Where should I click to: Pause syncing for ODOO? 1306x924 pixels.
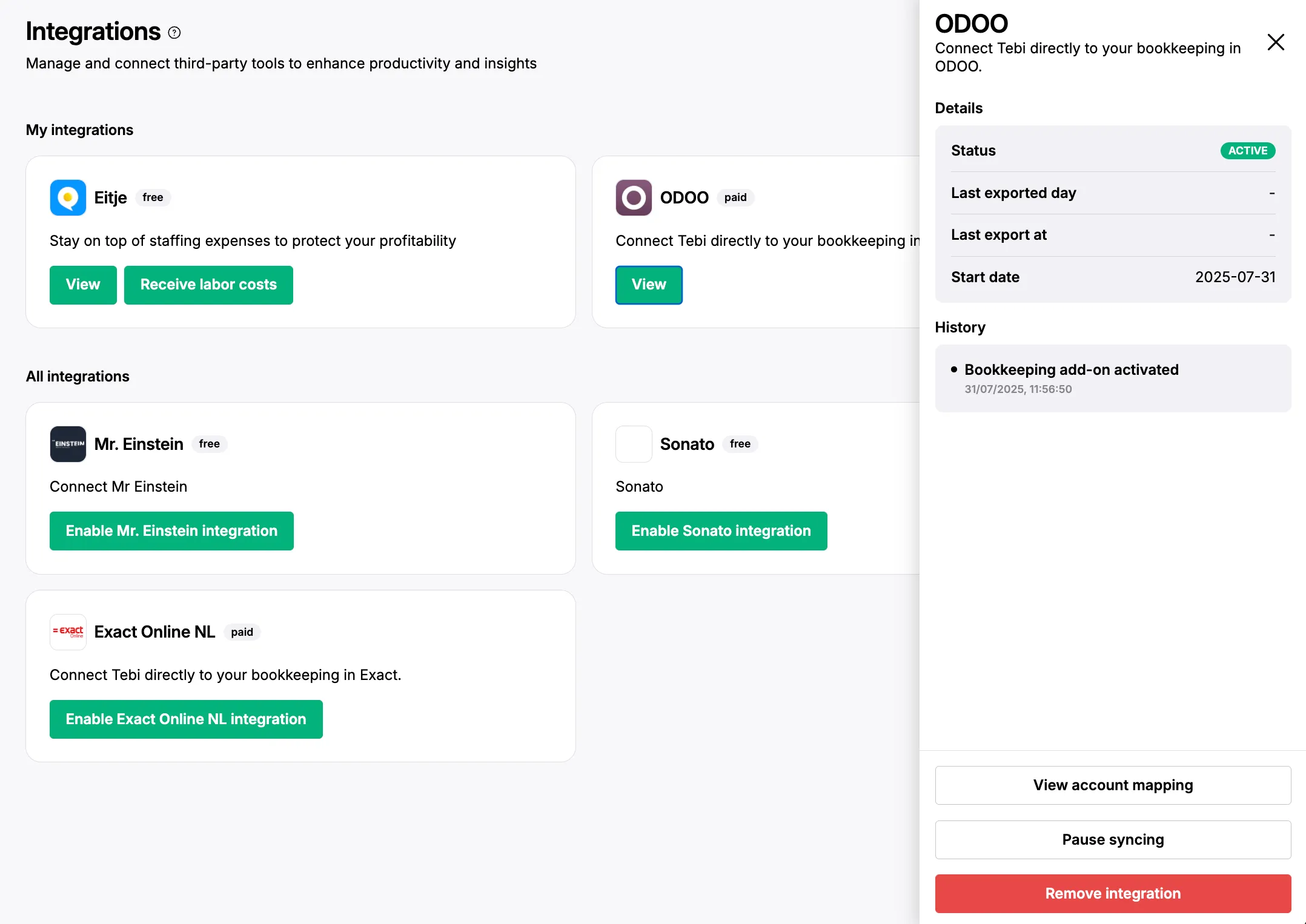coord(1113,840)
